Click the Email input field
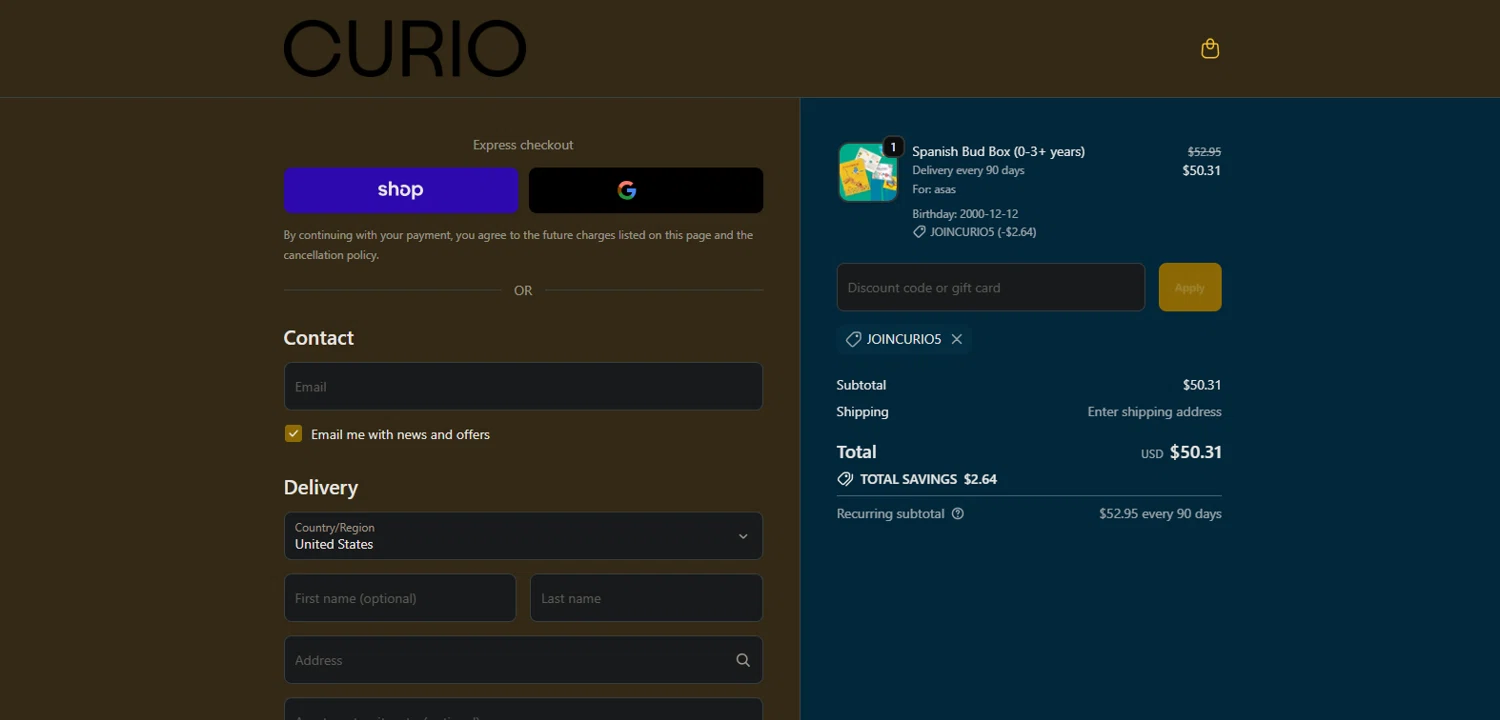This screenshot has height=720, width=1500. 523,386
